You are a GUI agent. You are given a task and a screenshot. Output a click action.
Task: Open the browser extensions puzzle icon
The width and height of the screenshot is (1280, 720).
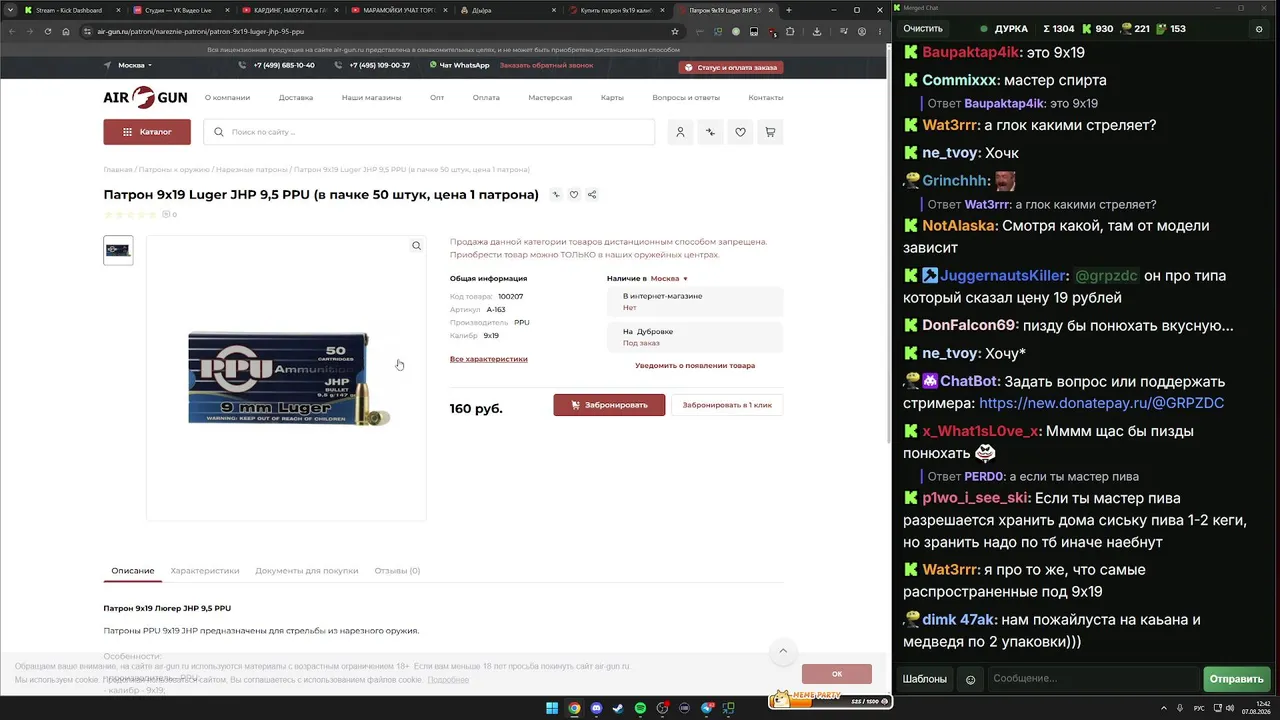tap(790, 31)
